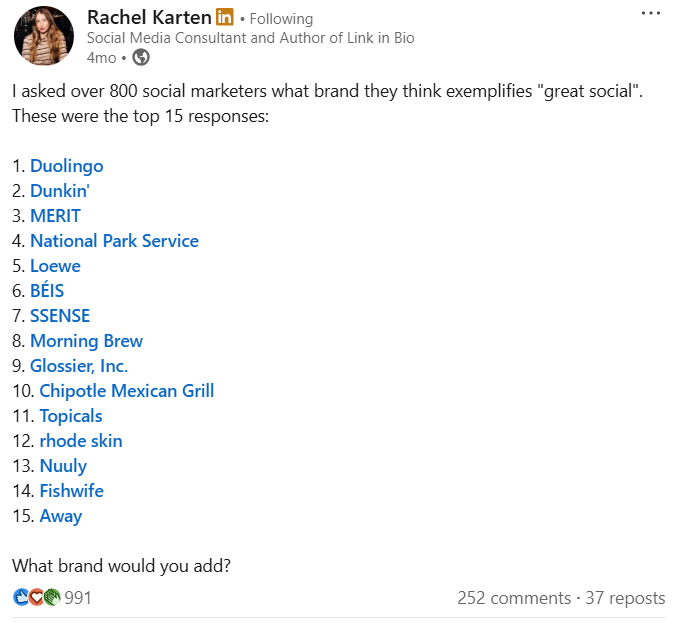Click the Loewe brand link
The width and height of the screenshot is (676, 624).
(x=55, y=266)
